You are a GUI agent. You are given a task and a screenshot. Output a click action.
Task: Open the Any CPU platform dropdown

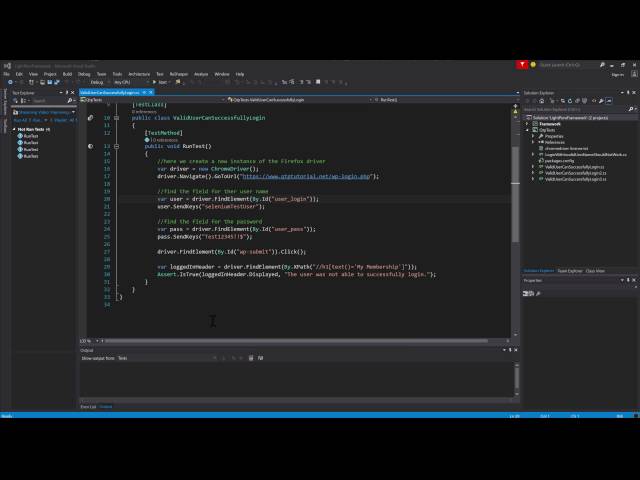(x=131, y=82)
